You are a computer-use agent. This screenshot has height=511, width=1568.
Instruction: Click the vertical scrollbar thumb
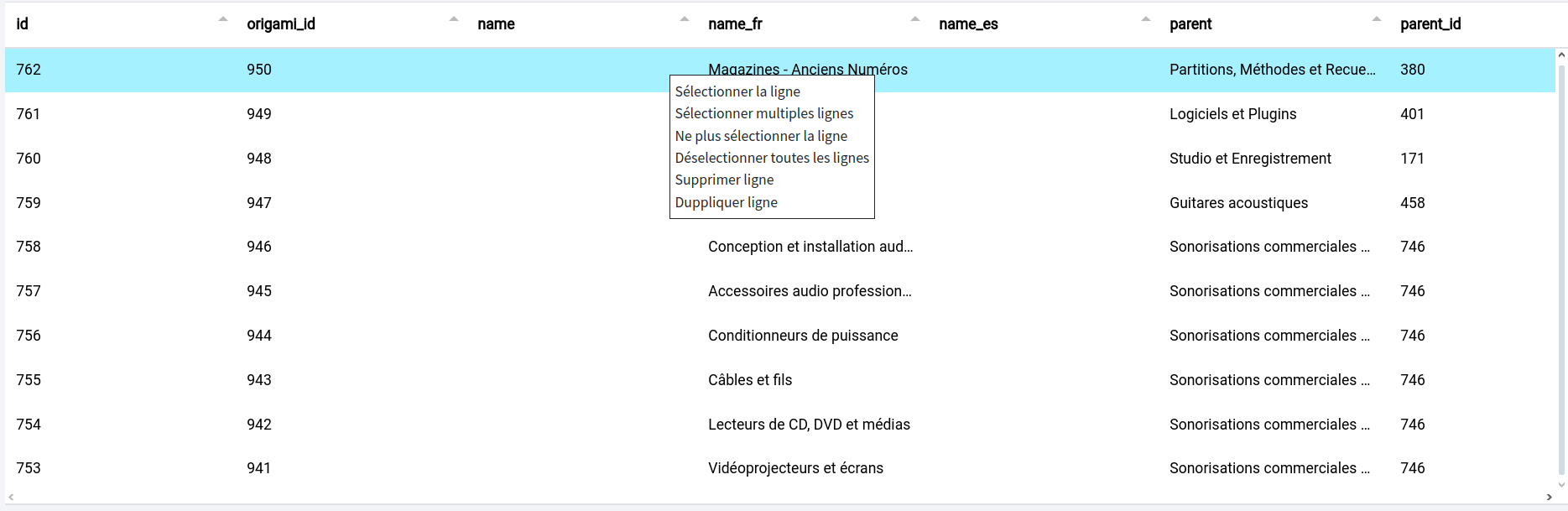(x=1561, y=269)
